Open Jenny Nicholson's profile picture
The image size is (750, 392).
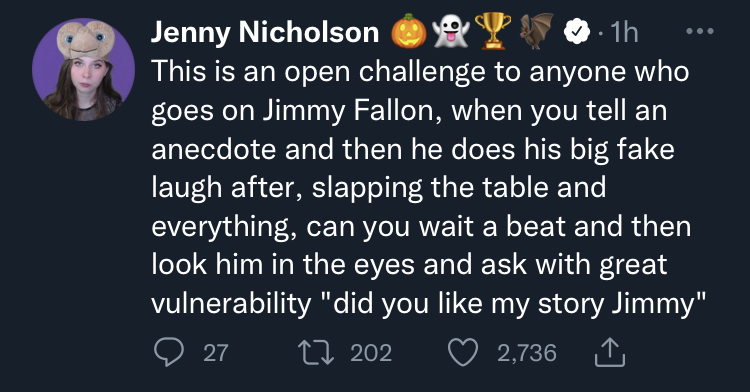(x=84, y=69)
